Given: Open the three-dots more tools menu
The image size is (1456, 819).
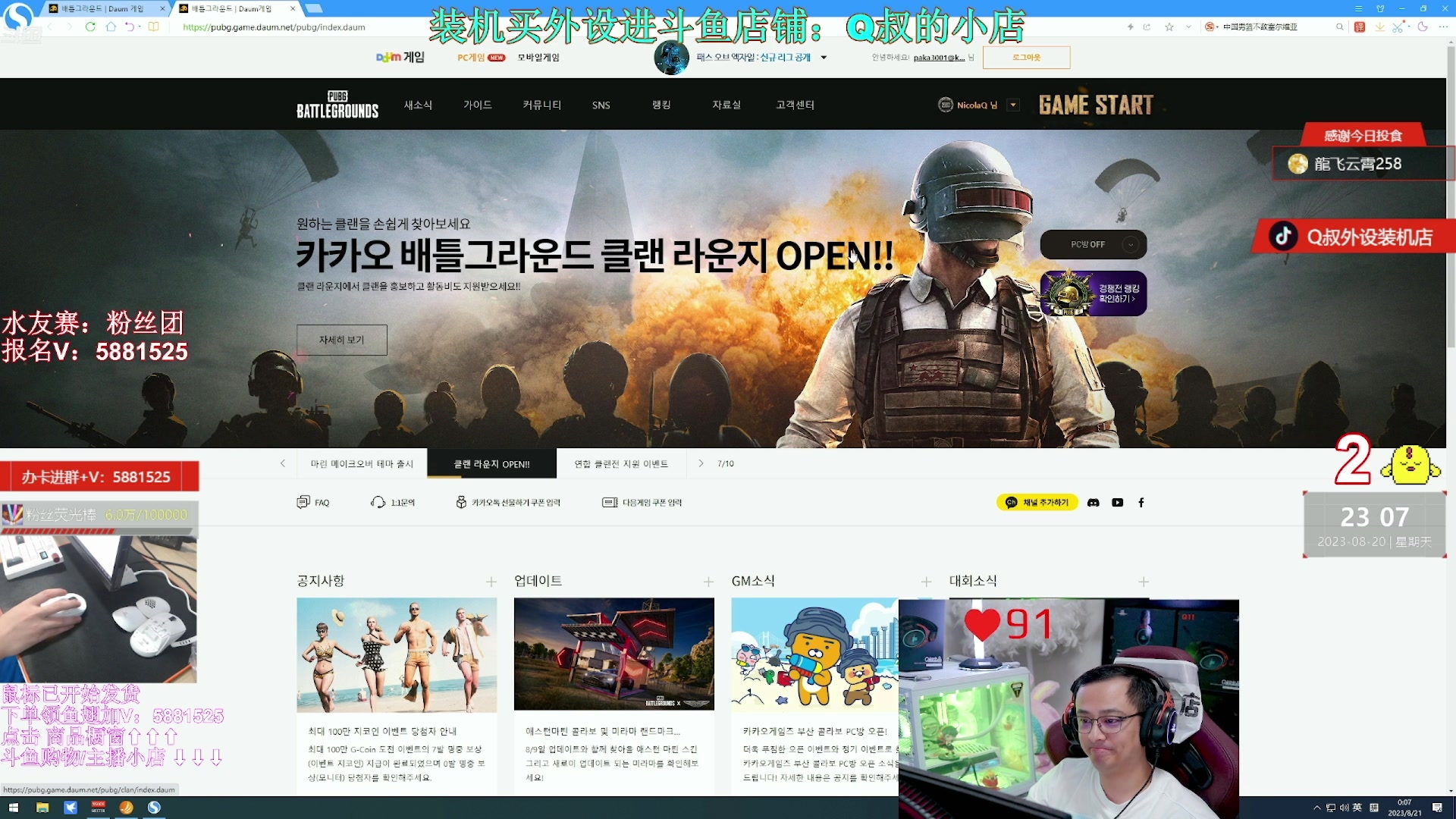Looking at the screenshot, I should pos(1445,27).
